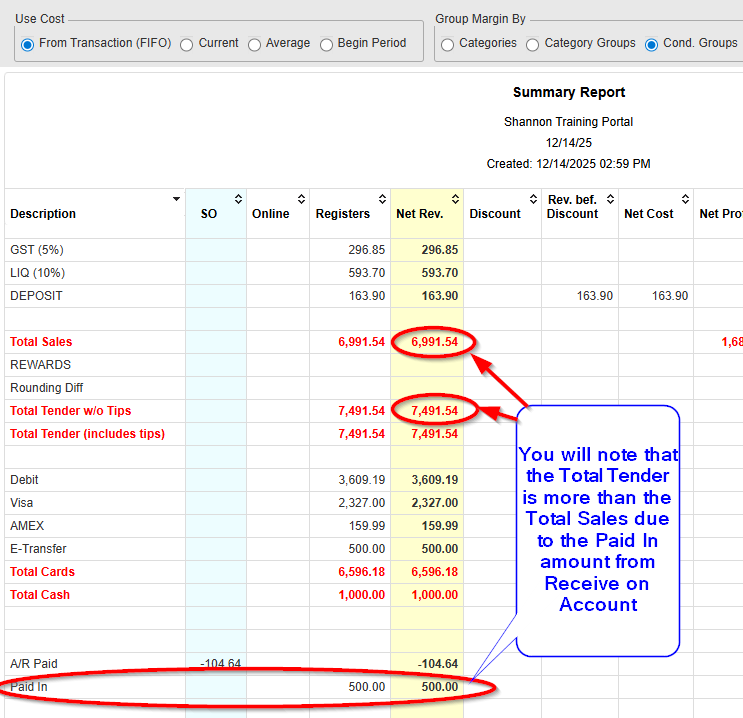The image size is (743, 718).
Task: Click Net Rev. Total Sales 6,991.54
Action: [x=435, y=342]
